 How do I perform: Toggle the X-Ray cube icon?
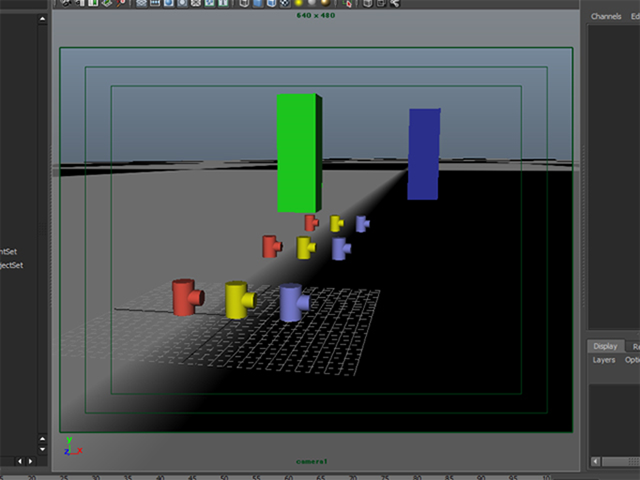pyautogui.click(x=367, y=3)
